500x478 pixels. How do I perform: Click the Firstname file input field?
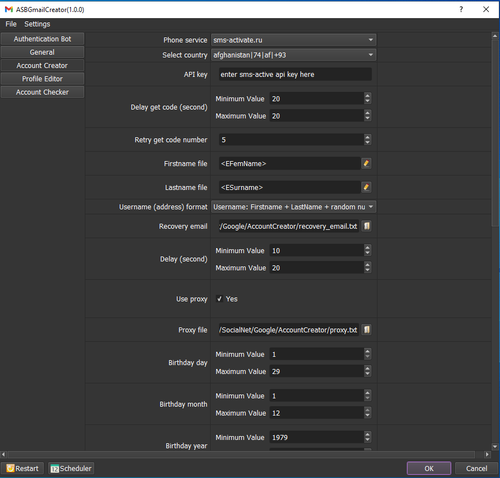click(289, 164)
